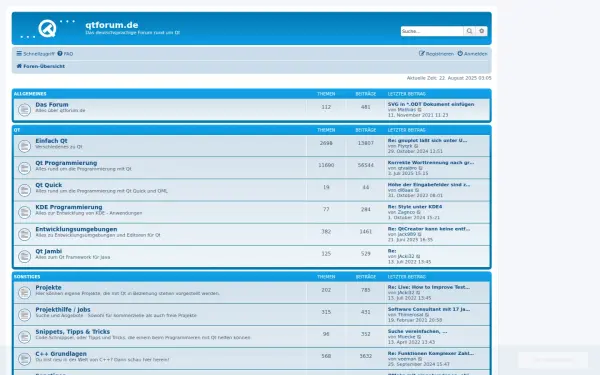The height and width of the screenshot is (375, 600).
Task: Open last post 'Suche vereinfachen, ...'
Action: point(417,331)
